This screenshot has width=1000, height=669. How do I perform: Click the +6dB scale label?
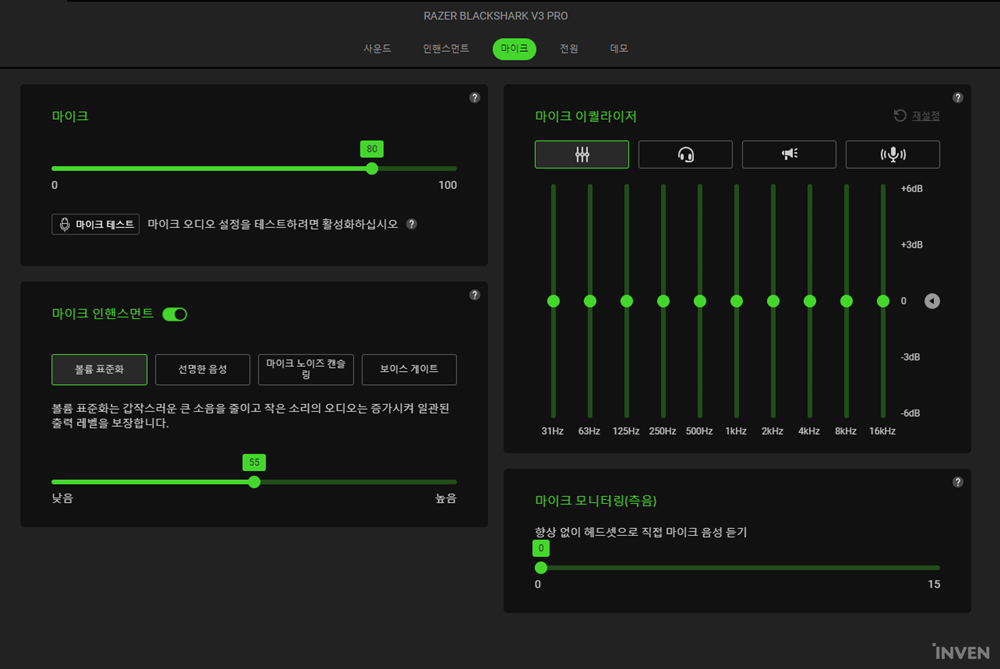pos(911,189)
